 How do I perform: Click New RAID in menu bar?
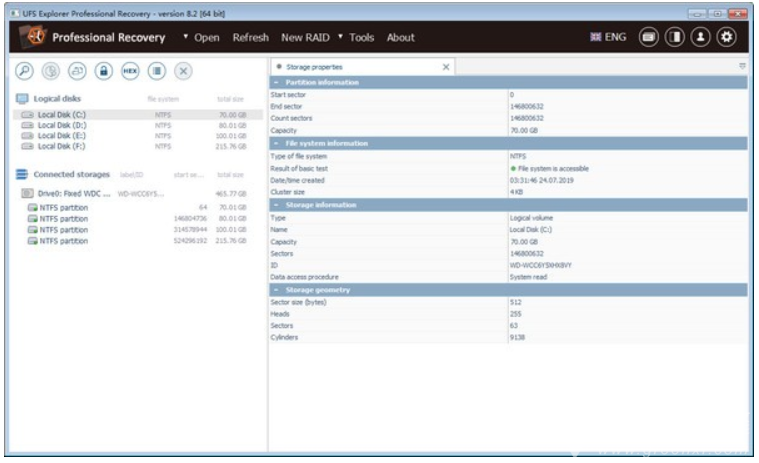tap(305, 37)
